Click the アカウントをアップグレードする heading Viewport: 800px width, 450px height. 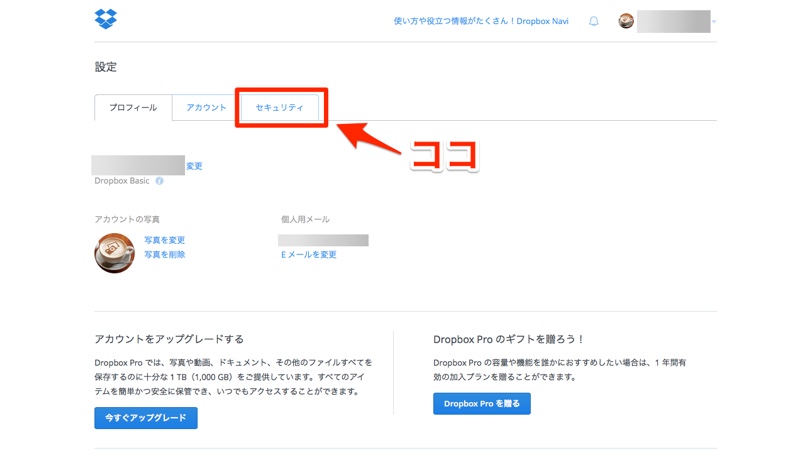click(x=169, y=339)
